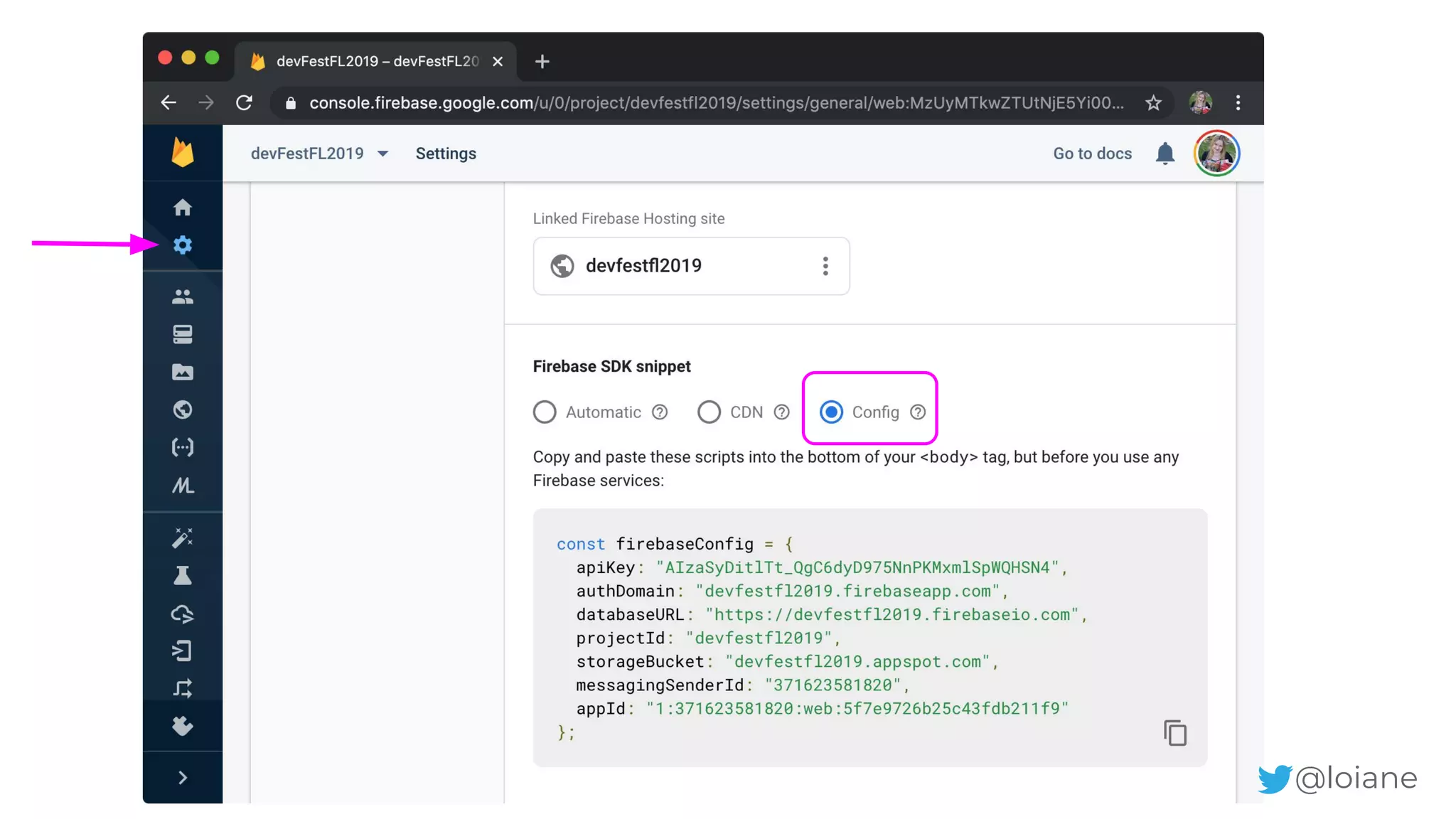Open devfestfl2019 hosting site options menu

pos(825,266)
